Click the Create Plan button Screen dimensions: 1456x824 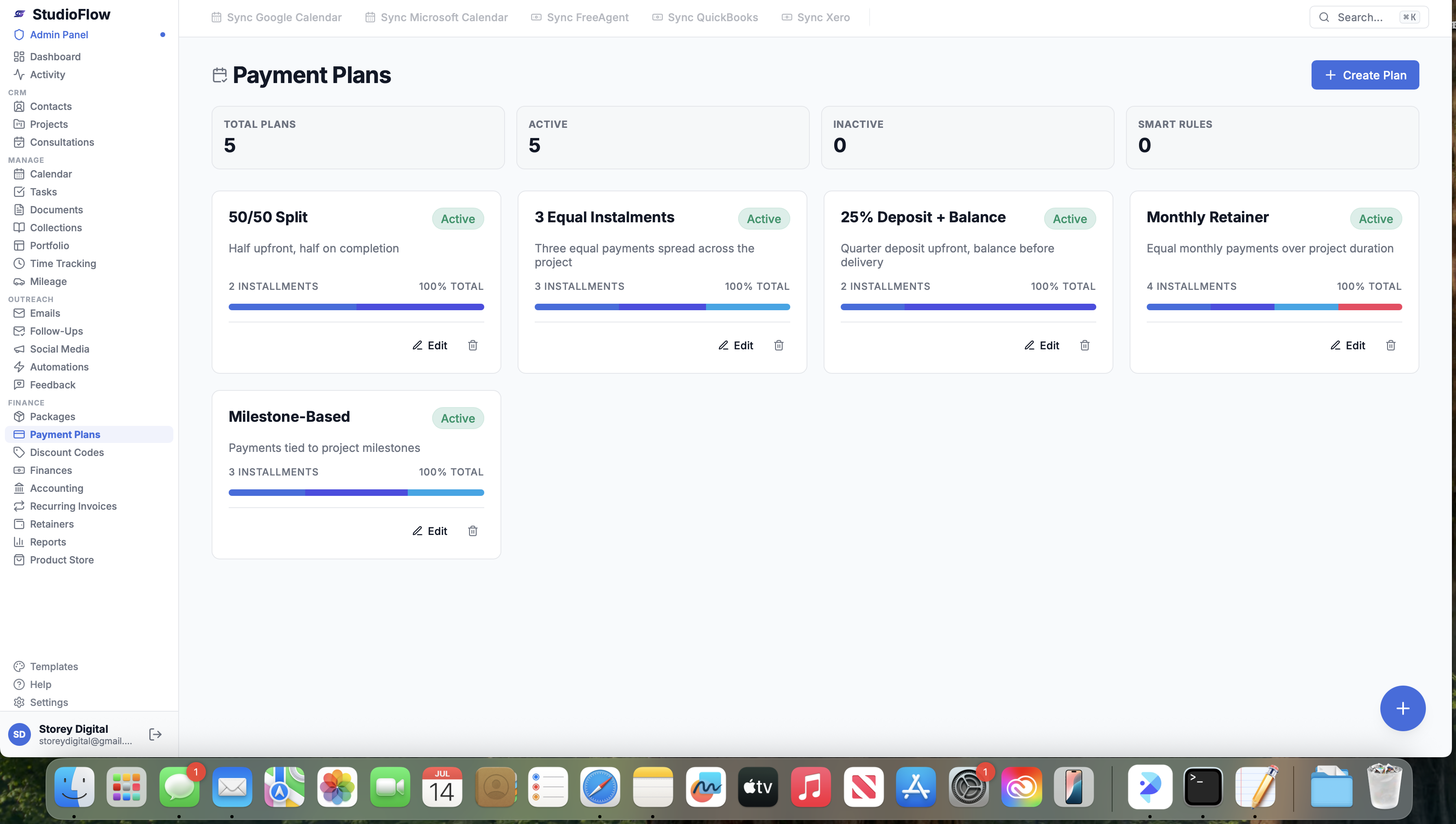1365,75
